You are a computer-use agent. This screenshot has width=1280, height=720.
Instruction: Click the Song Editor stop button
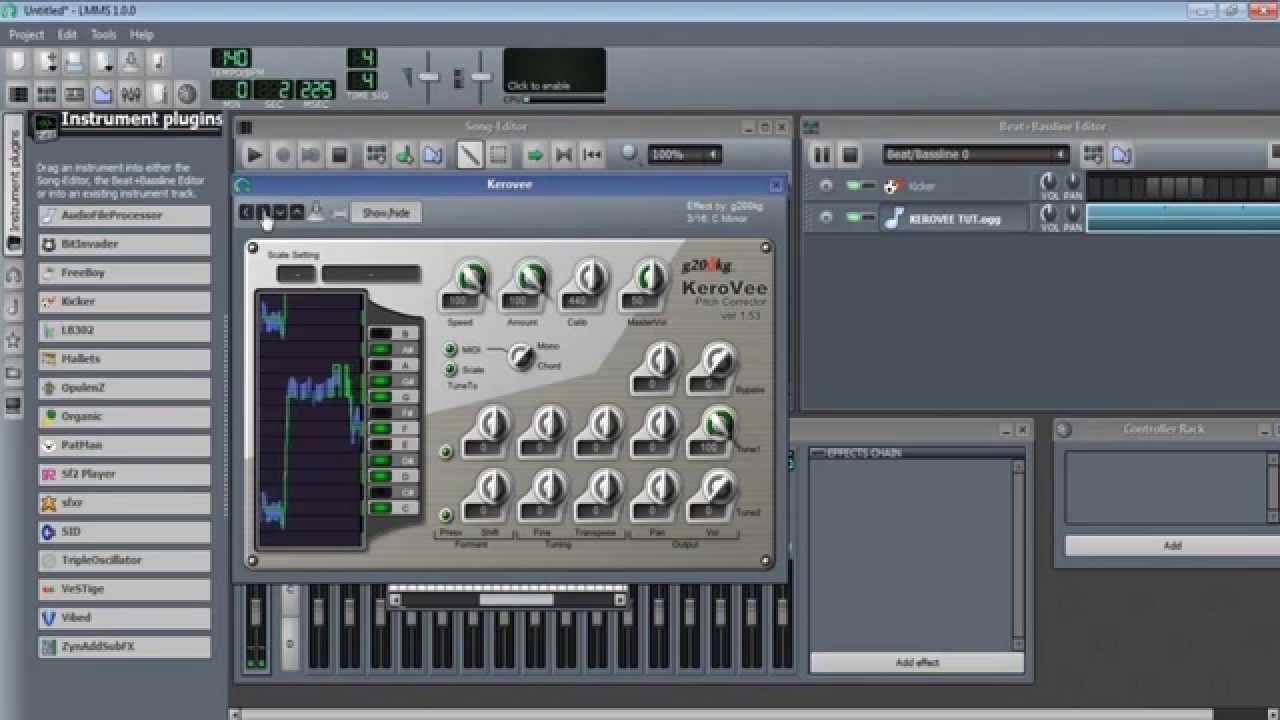[339, 154]
